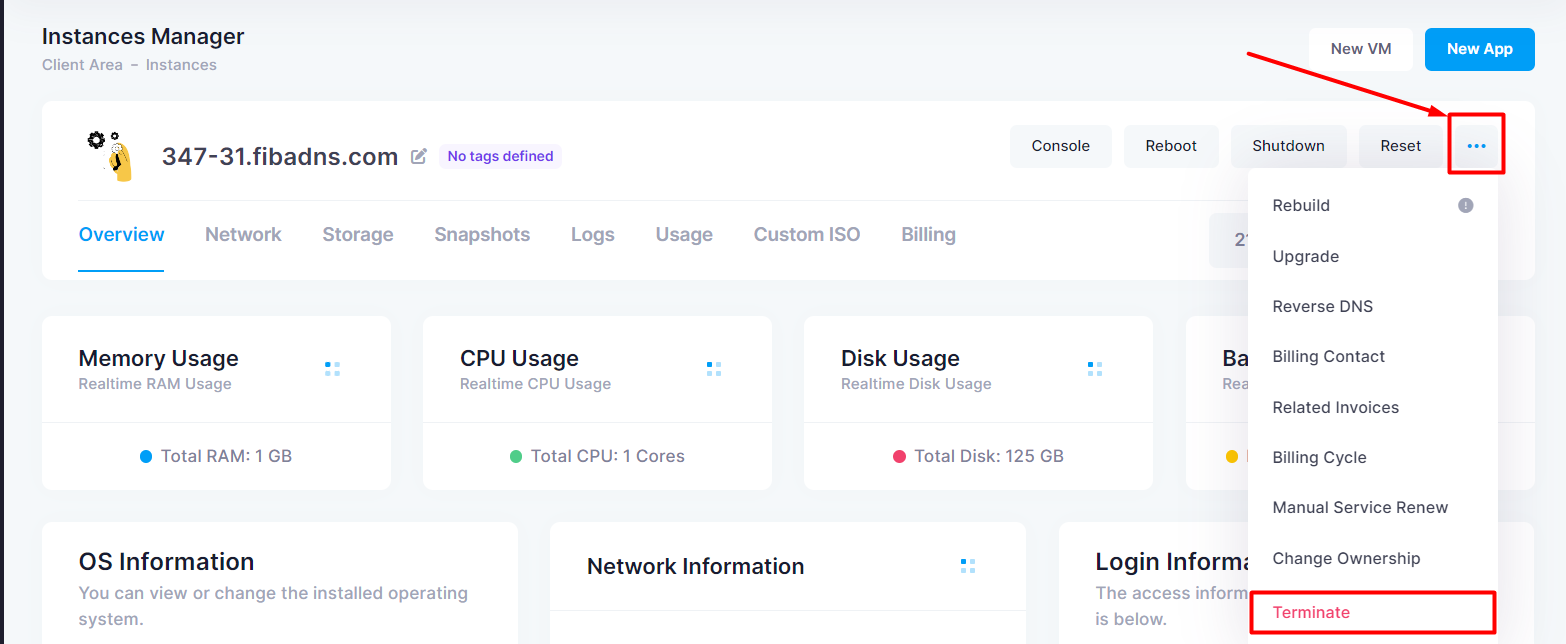The width and height of the screenshot is (1566, 644).
Task: Open Memory Usage card options icon
Action: pos(332,369)
